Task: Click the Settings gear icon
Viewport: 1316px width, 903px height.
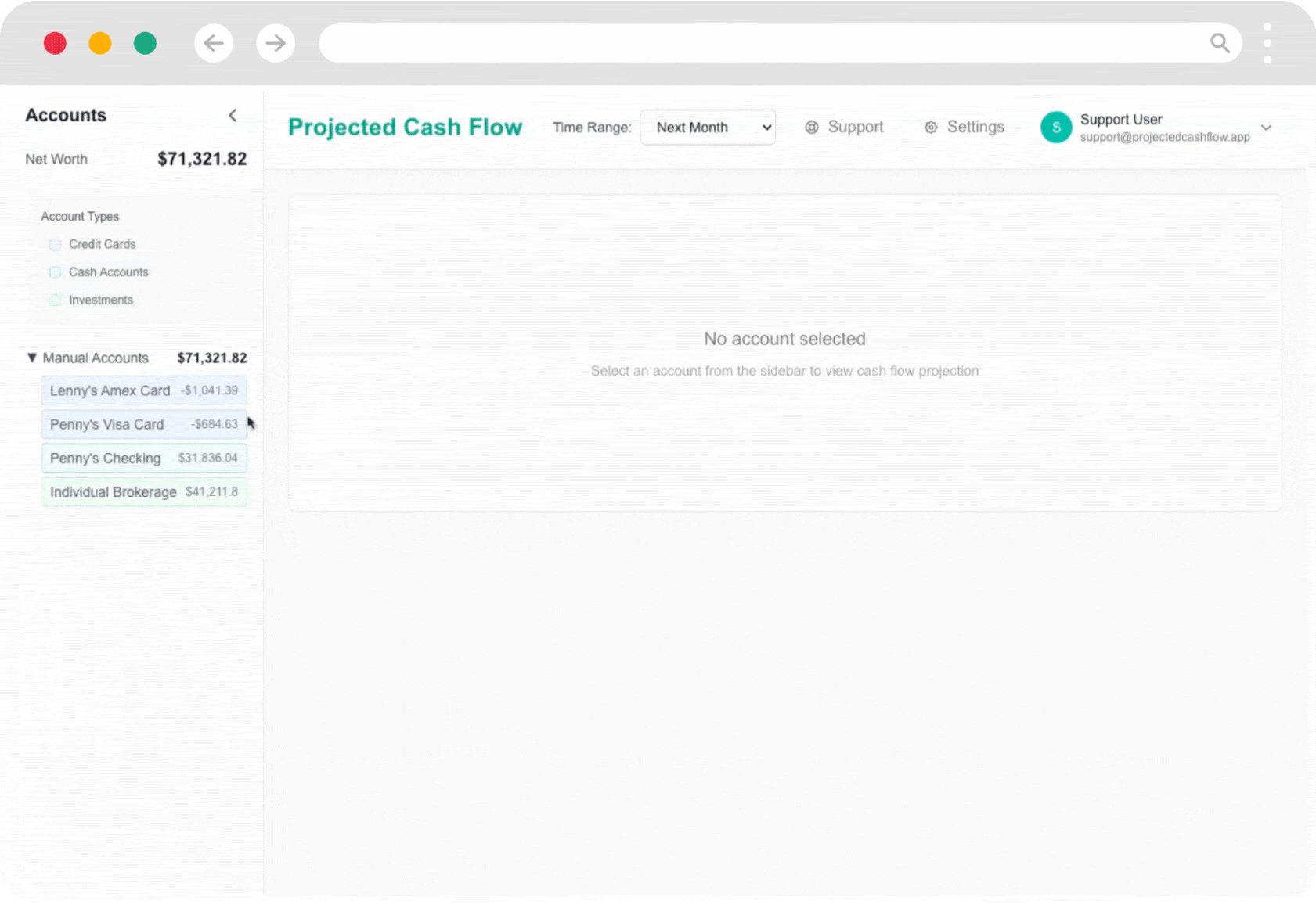Action: [x=931, y=128]
